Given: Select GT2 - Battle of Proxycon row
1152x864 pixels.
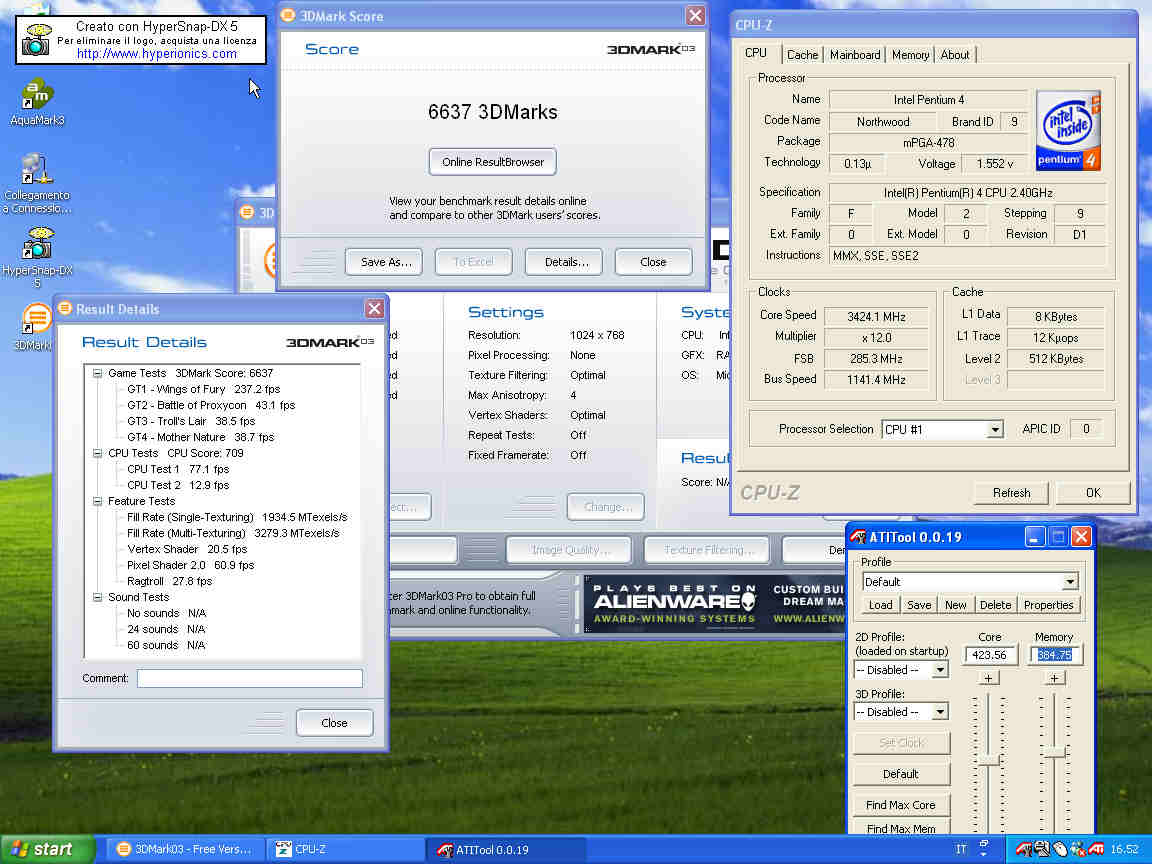Looking at the screenshot, I should (x=211, y=406).
